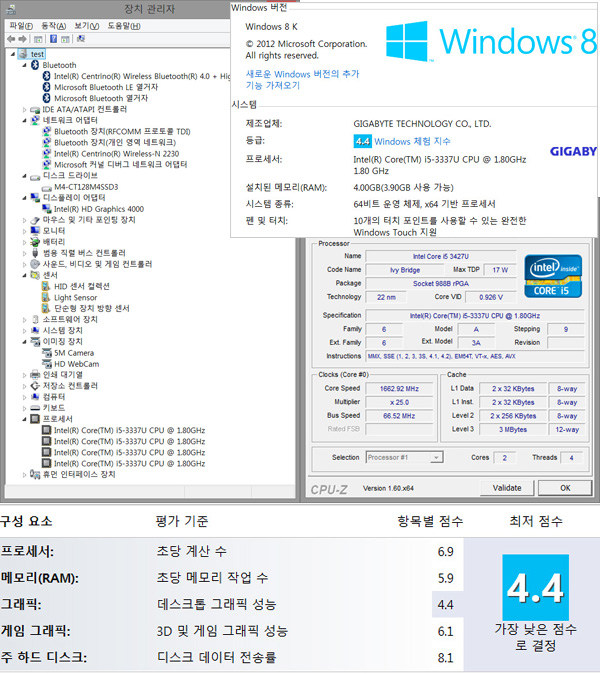Select the test computer root node
The image size is (600, 675).
[x=37, y=54]
